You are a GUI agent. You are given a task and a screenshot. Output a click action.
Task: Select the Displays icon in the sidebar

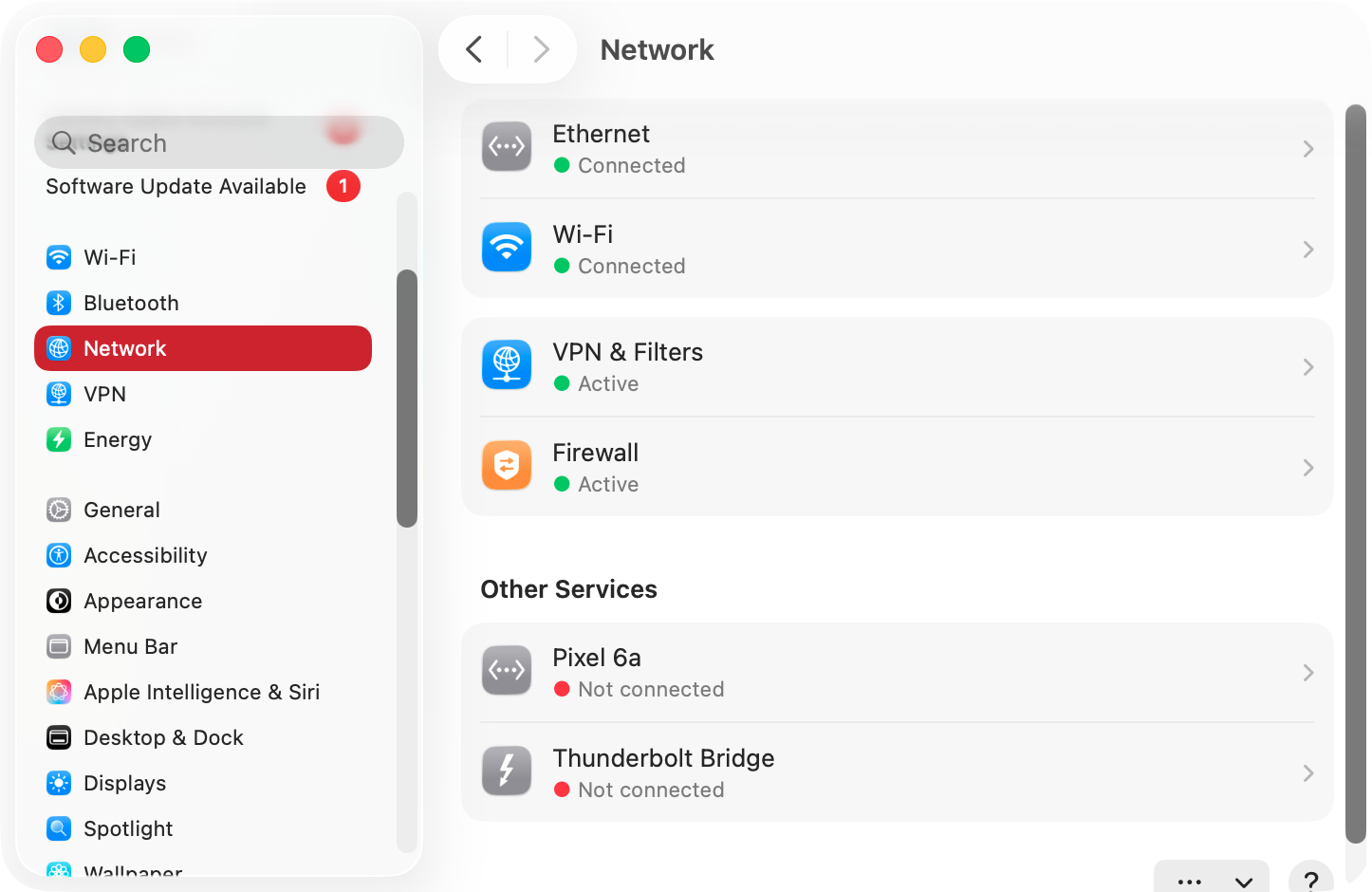point(59,783)
